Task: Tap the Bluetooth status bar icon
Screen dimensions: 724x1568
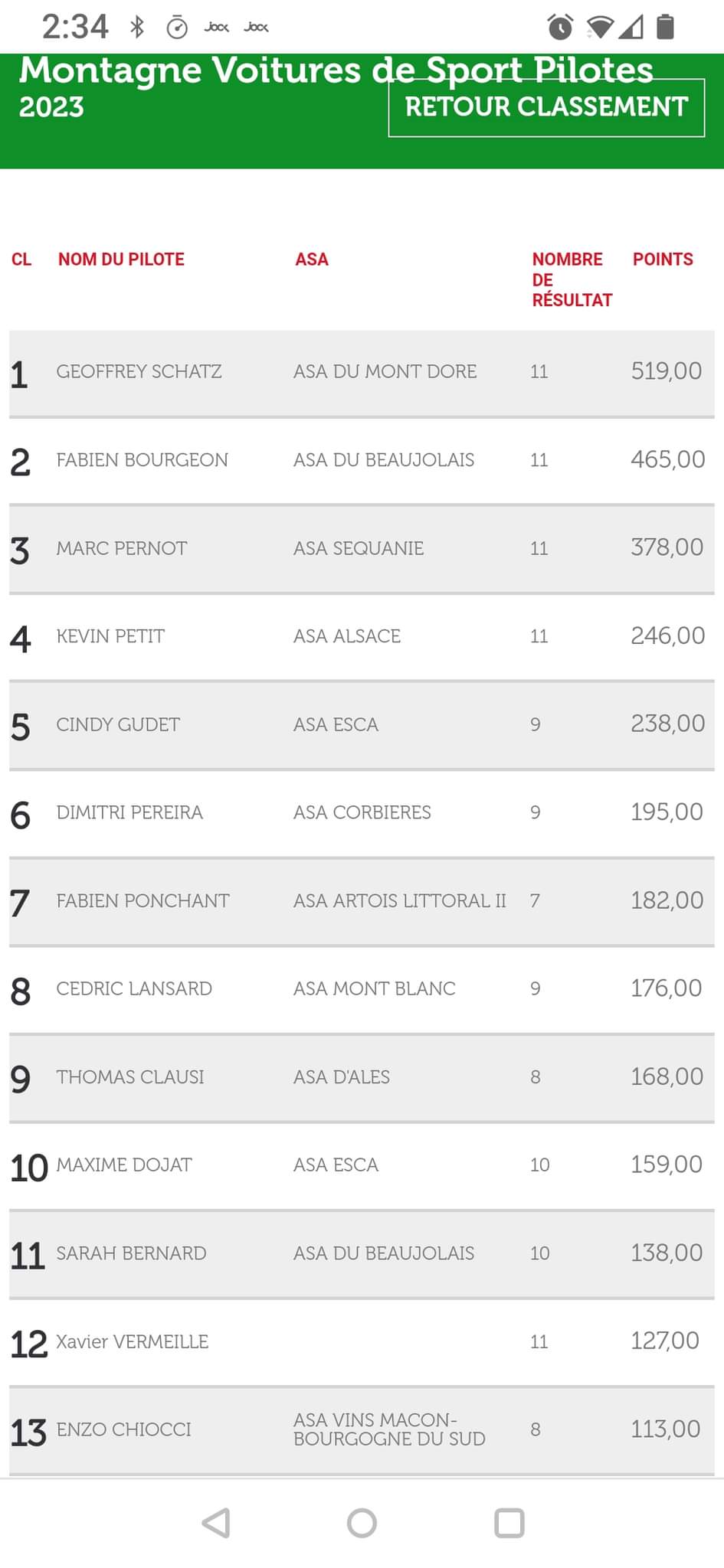Action: point(137,28)
